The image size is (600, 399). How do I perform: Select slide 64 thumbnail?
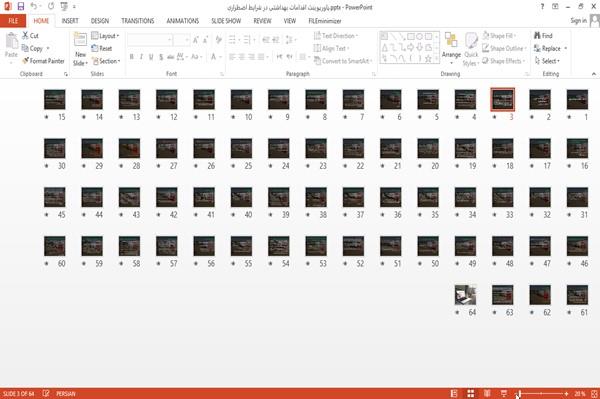tap(465, 295)
